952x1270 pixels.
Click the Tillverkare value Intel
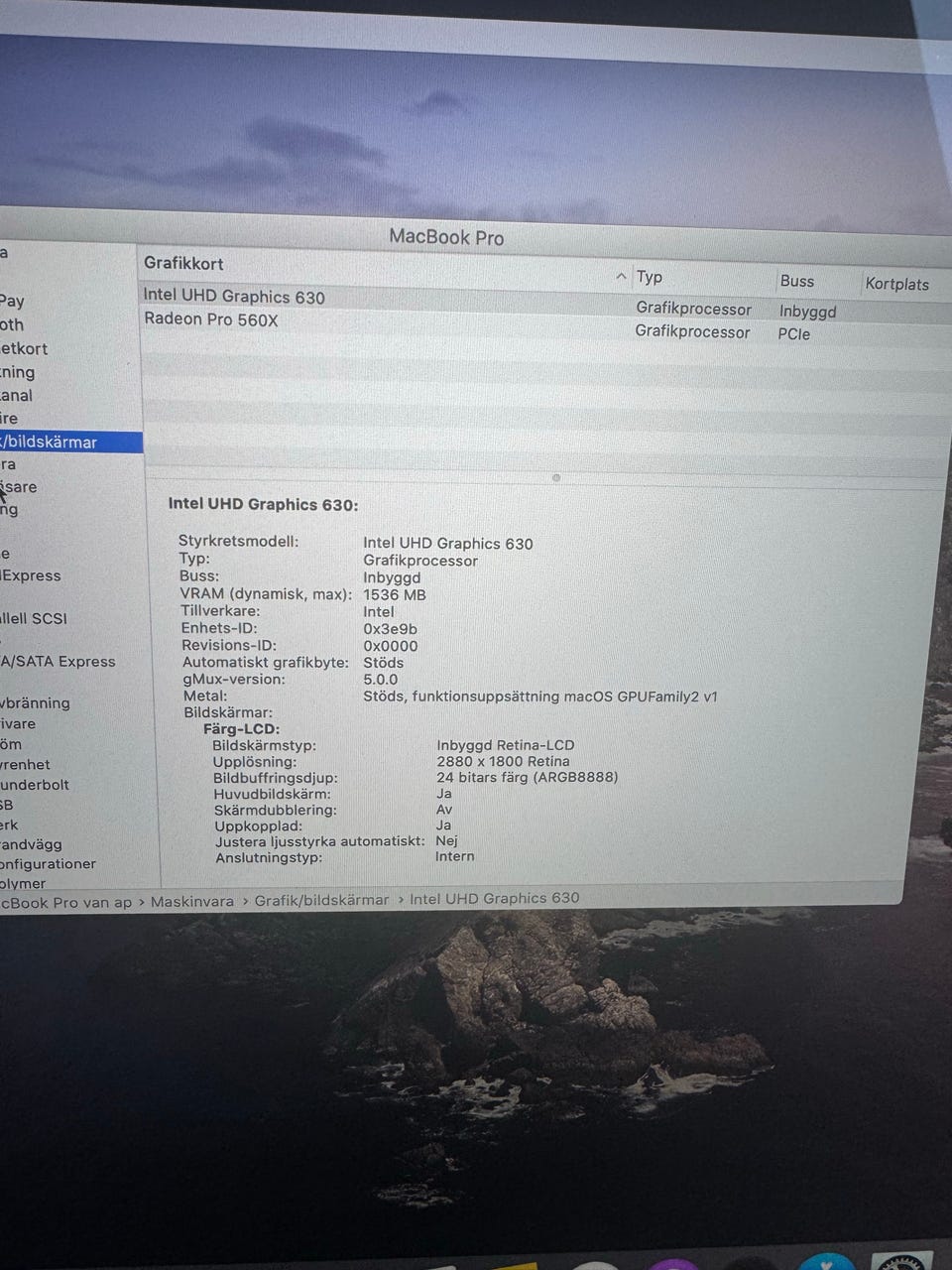click(379, 611)
